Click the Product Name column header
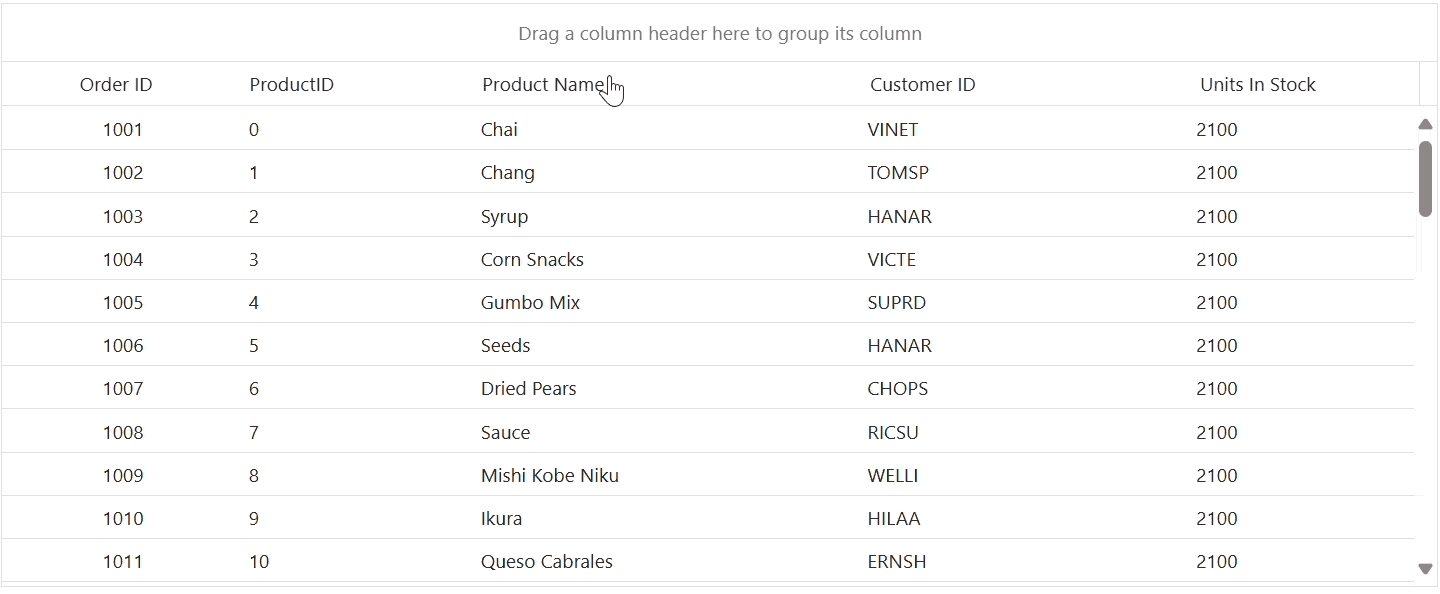Image resolution: width=1440 pixels, height=594 pixels. (x=542, y=85)
